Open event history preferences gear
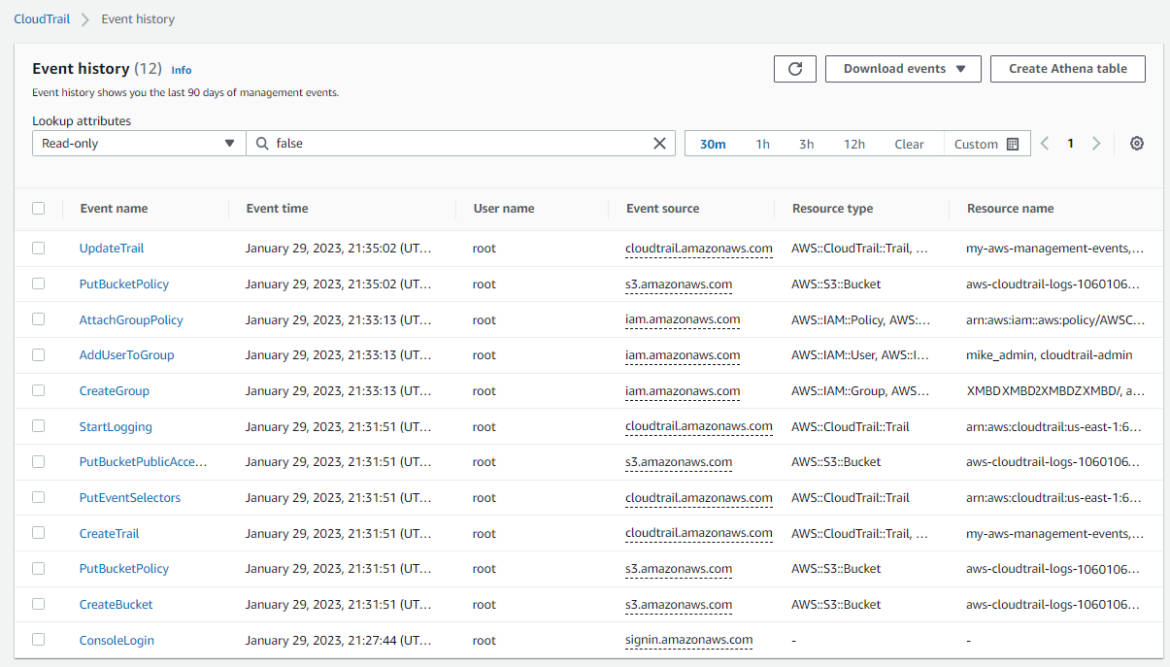 1136,143
